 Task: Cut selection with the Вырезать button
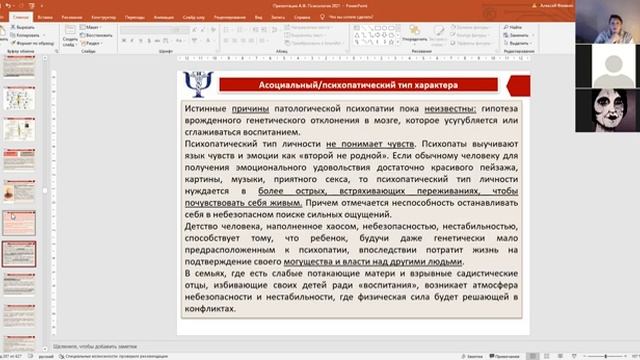pos(23,27)
